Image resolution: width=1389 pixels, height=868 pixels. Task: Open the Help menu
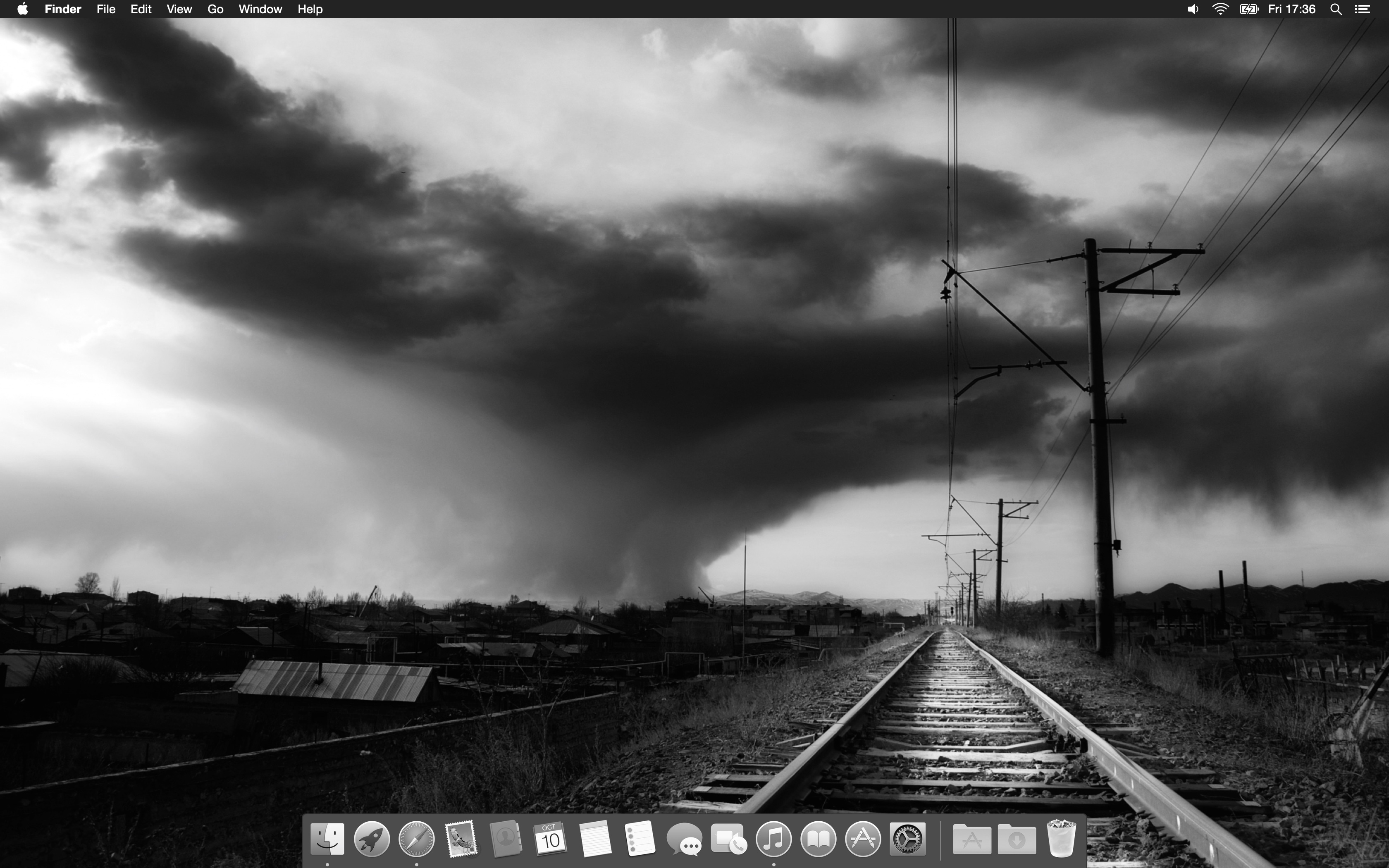pos(310,9)
